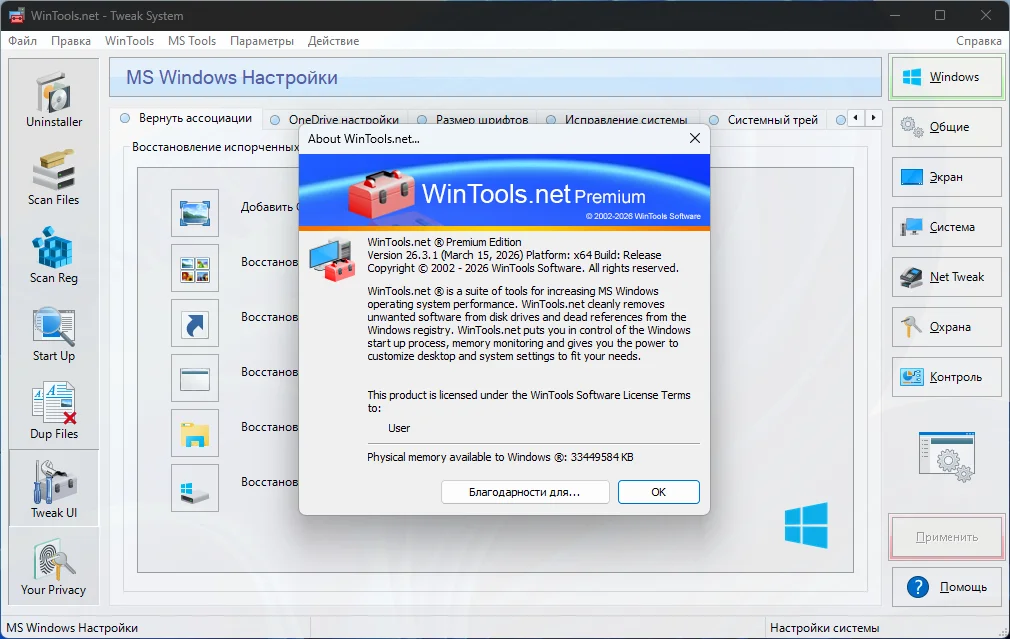Click the picture icon for adding association

(x=194, y=213)
